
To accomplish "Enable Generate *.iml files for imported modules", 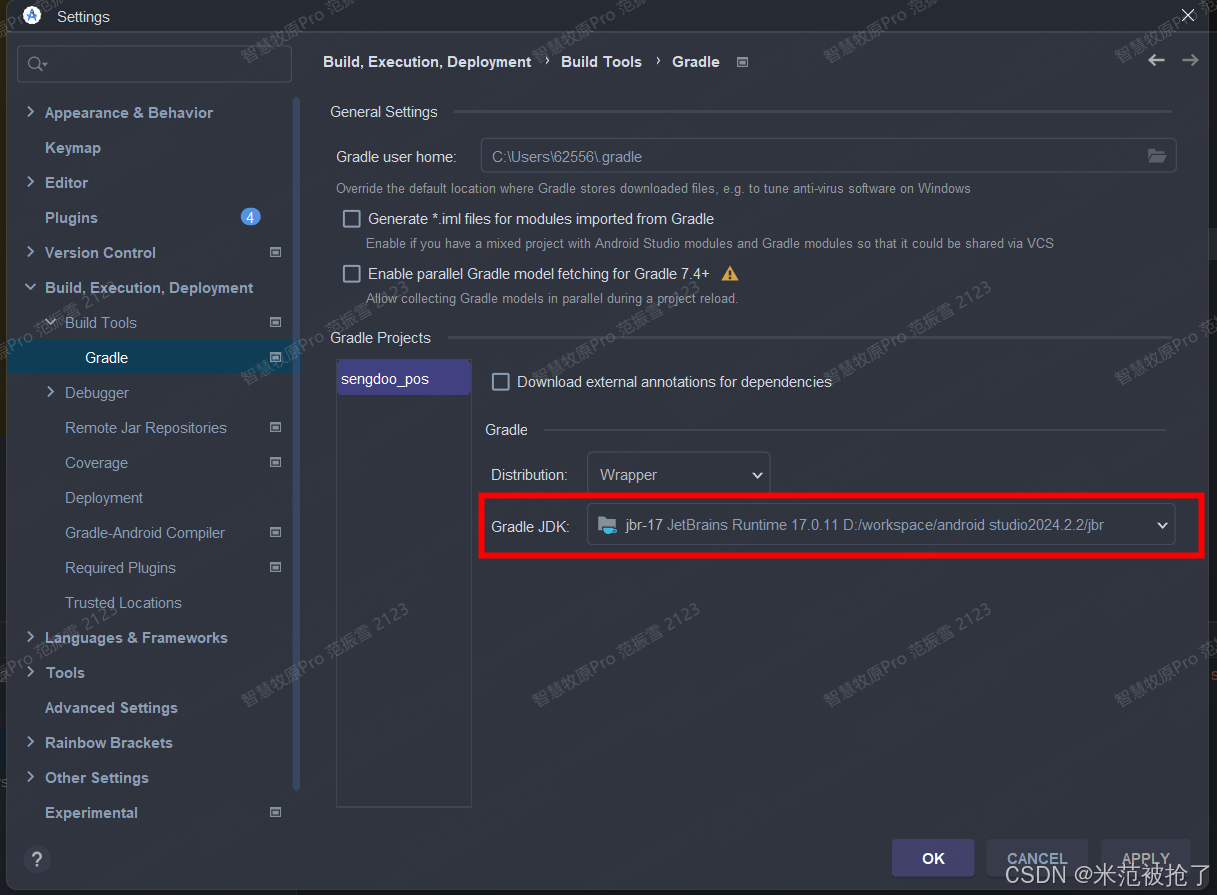I will click(351, 218).
